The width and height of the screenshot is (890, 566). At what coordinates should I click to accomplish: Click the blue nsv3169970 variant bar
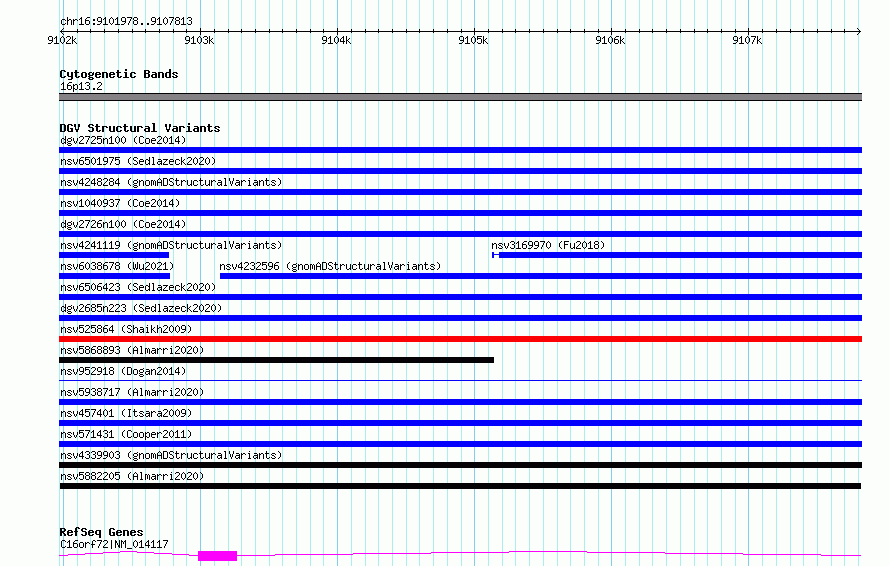(x=677, y=255)
